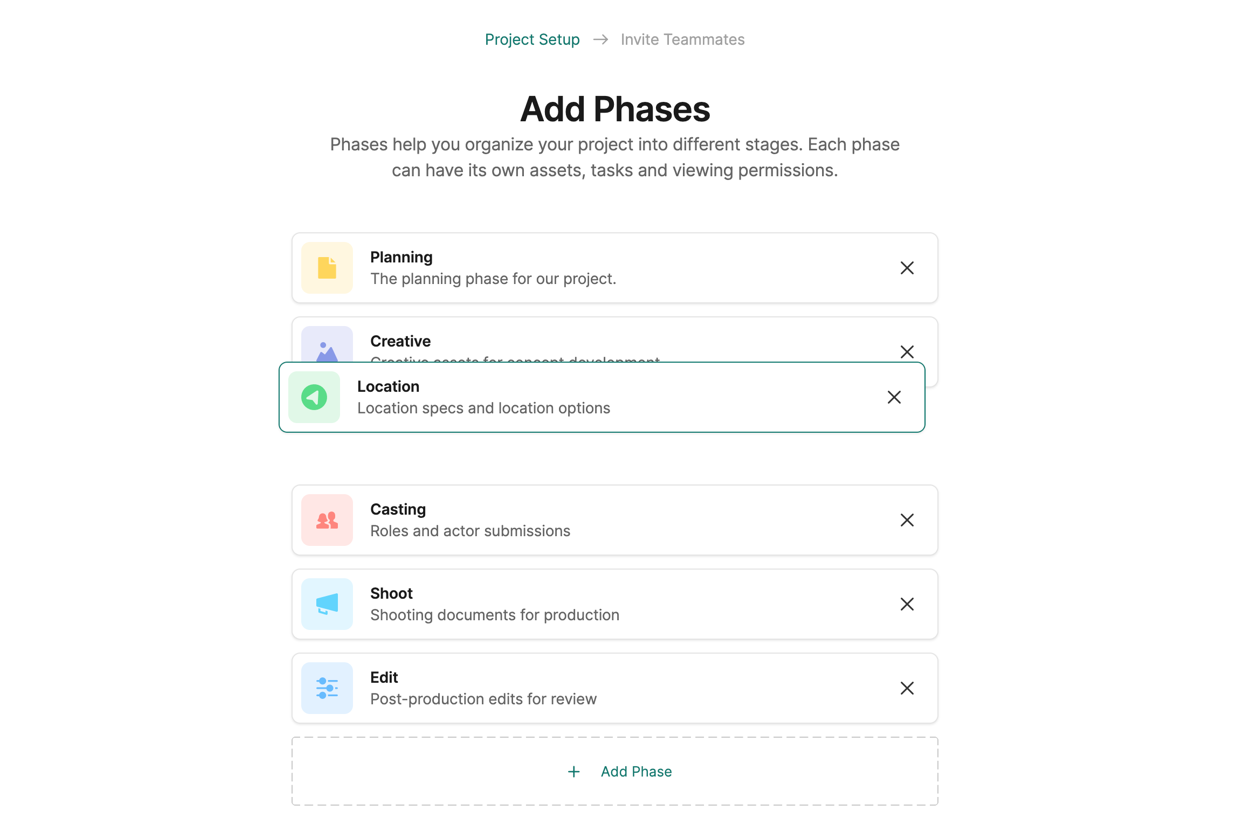Viewport: 1233px width, 836px height.
Task: Click the Add Phase button
Action: [x=636, y=772]
